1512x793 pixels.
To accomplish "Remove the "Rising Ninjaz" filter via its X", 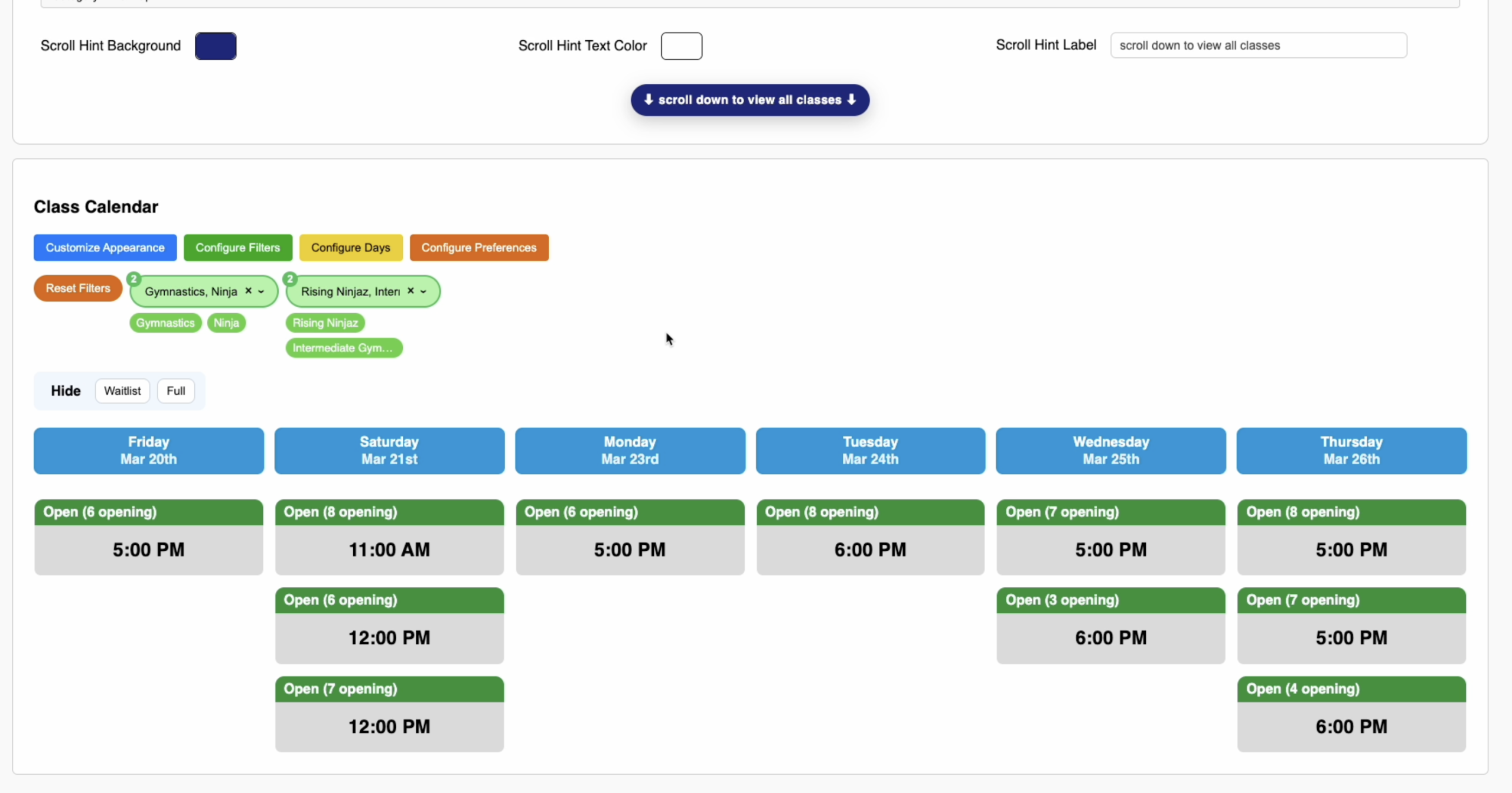I will click(410, 291).
